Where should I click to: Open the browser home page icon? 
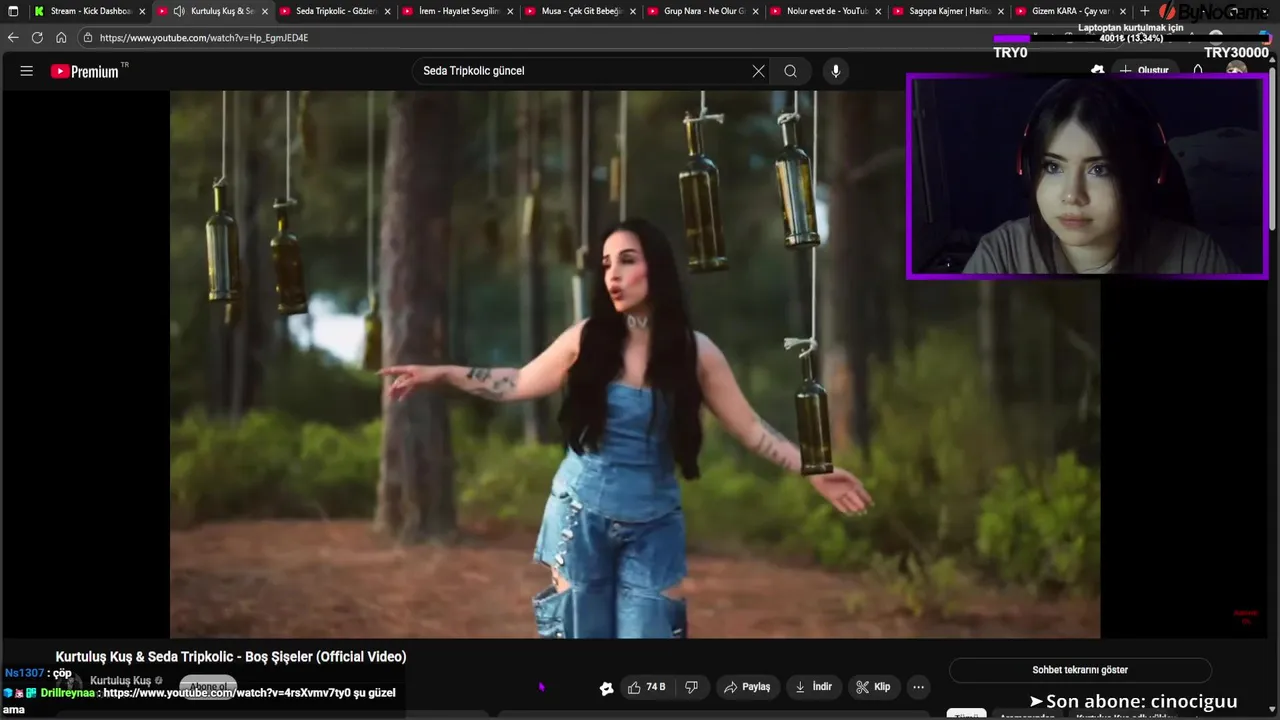(61, 38)
